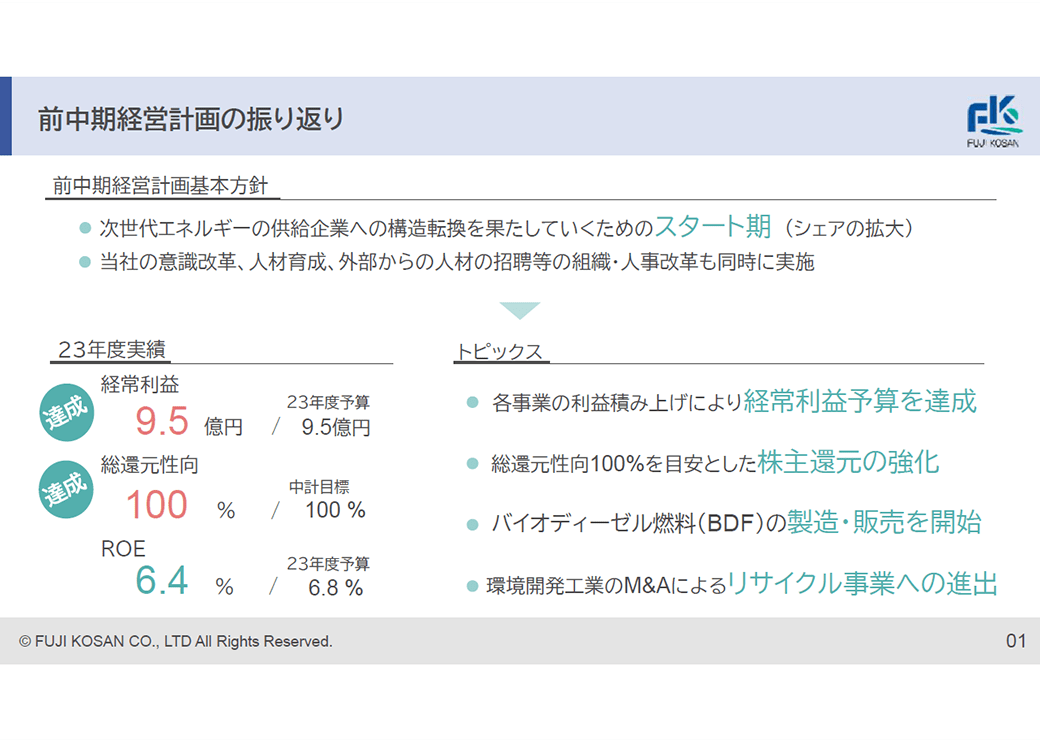
Task: Click the page number 01 in footer
Action: [x=1015, y=641]
